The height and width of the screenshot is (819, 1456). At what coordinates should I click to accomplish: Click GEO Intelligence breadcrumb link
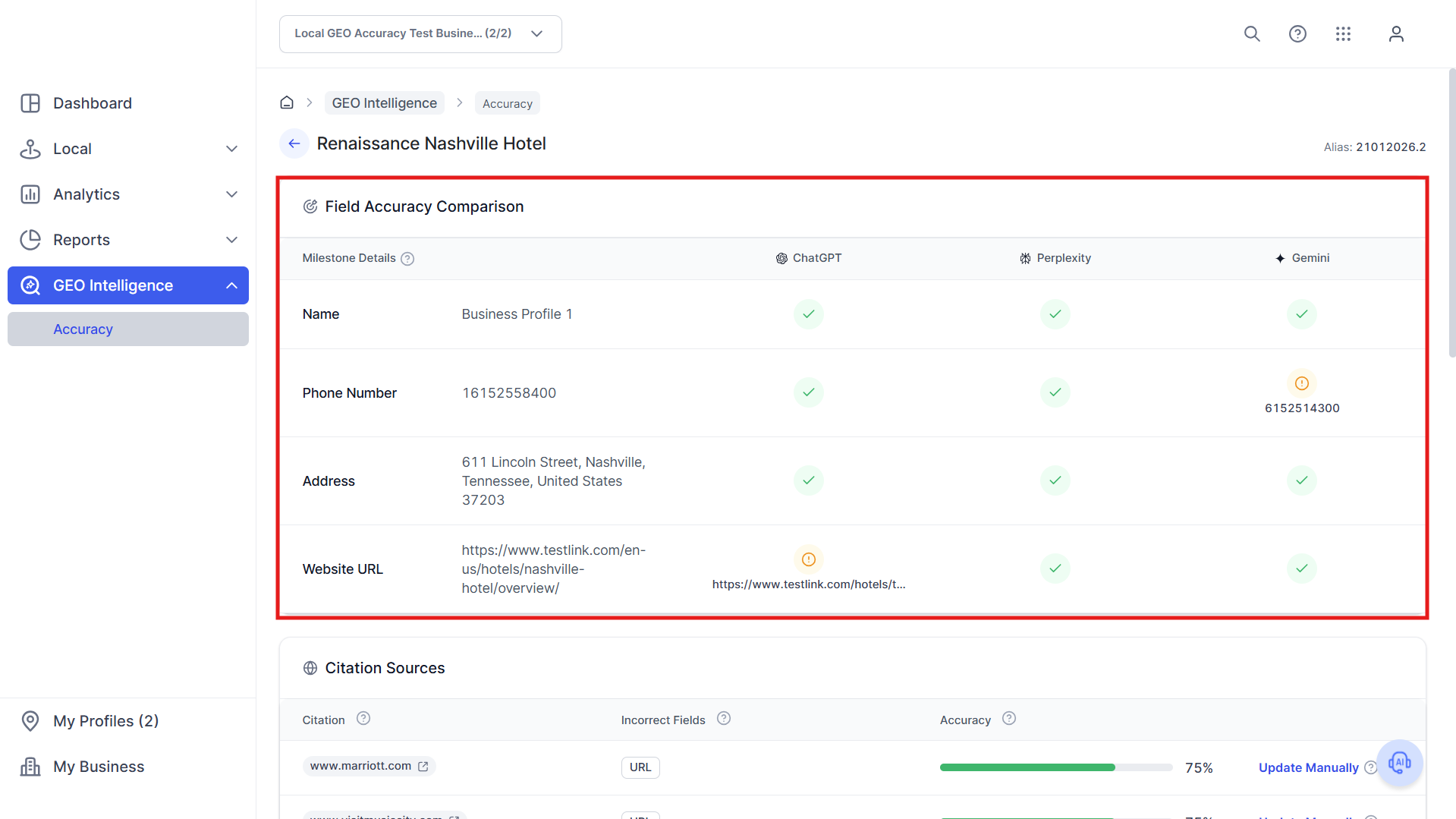point(385,103)
